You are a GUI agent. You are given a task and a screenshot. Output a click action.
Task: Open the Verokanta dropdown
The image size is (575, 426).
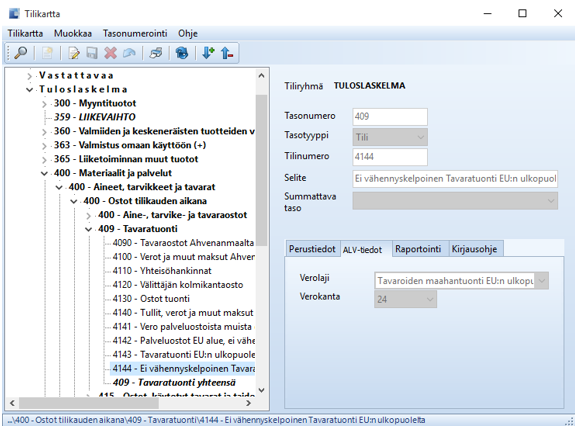click(x=405, y=299)
